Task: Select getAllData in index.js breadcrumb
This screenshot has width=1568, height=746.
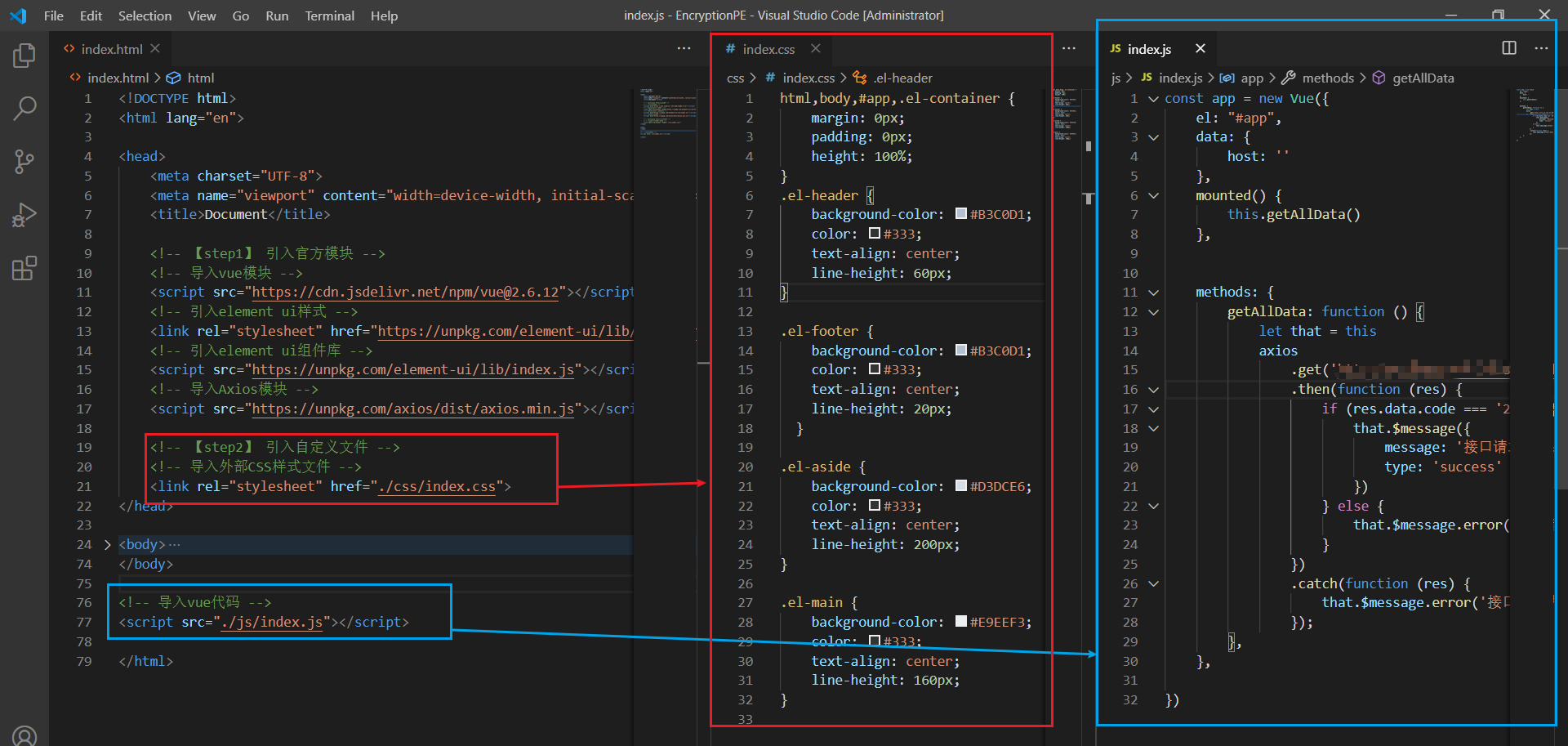Action: pyautogui.click(x=1423, y=78)
